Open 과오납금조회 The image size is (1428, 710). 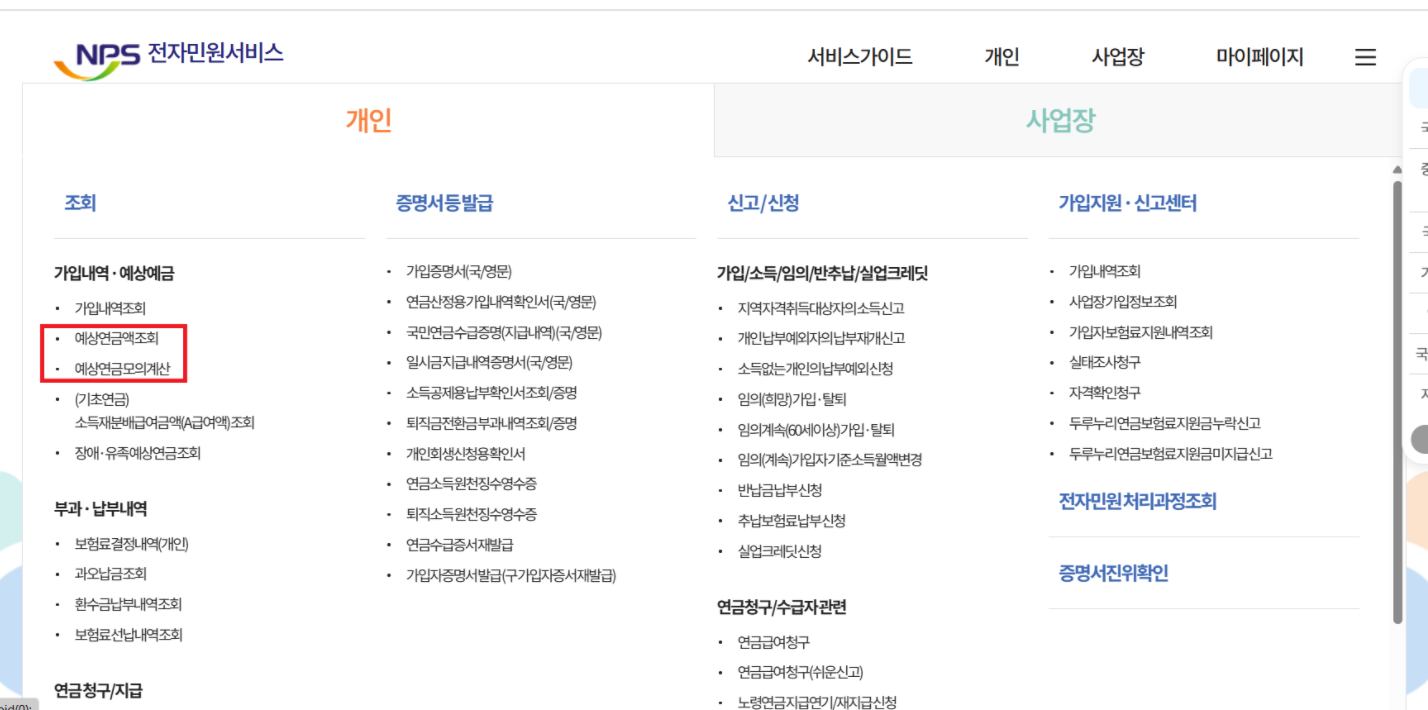point(110,574)
